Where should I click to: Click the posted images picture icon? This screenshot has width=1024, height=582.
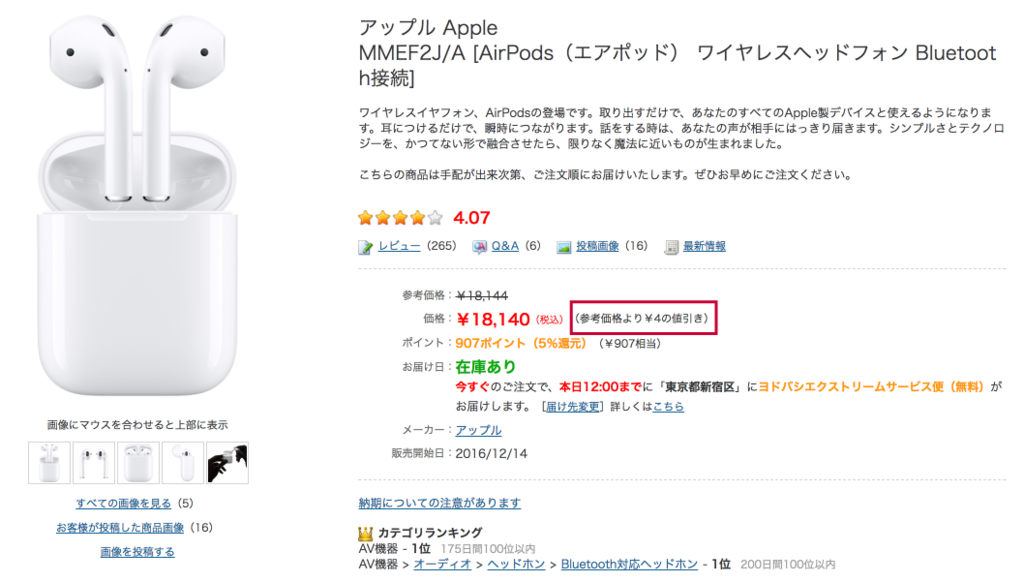[564, 247]
